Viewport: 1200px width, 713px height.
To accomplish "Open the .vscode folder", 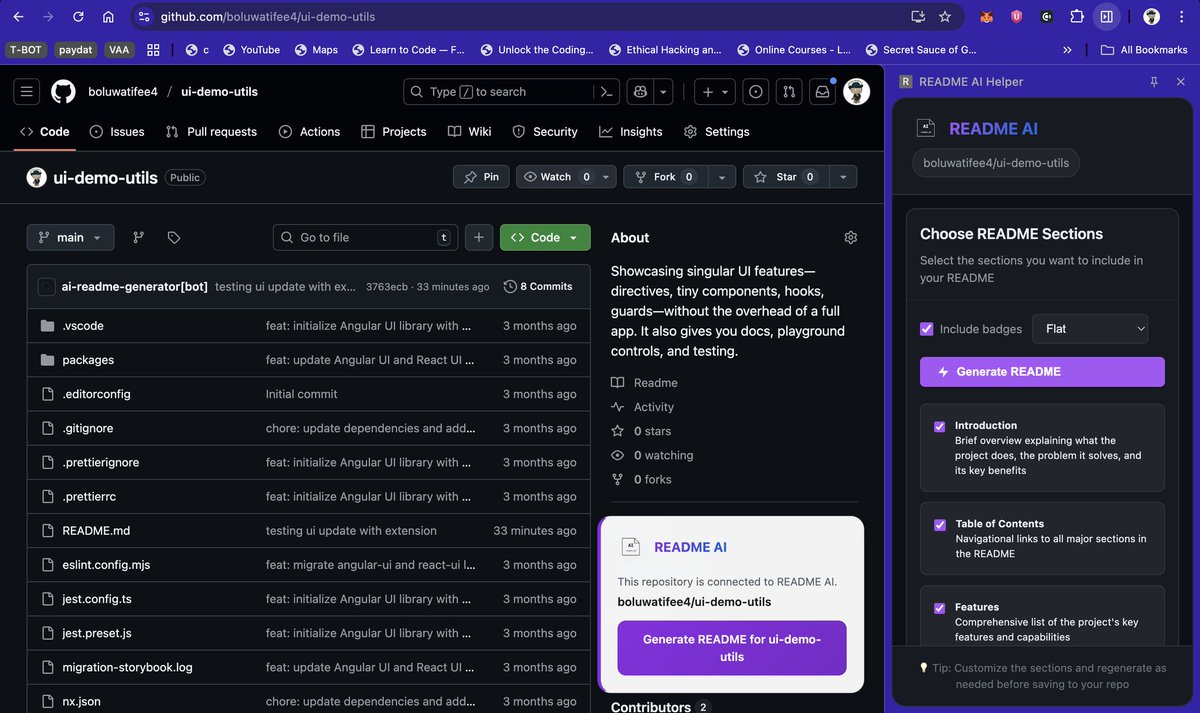I will pos(83,326).
